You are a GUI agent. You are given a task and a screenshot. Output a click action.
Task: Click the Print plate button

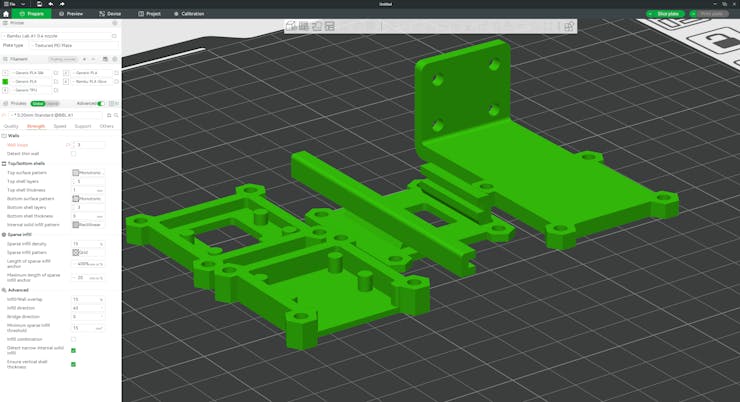tap(712, 14)
